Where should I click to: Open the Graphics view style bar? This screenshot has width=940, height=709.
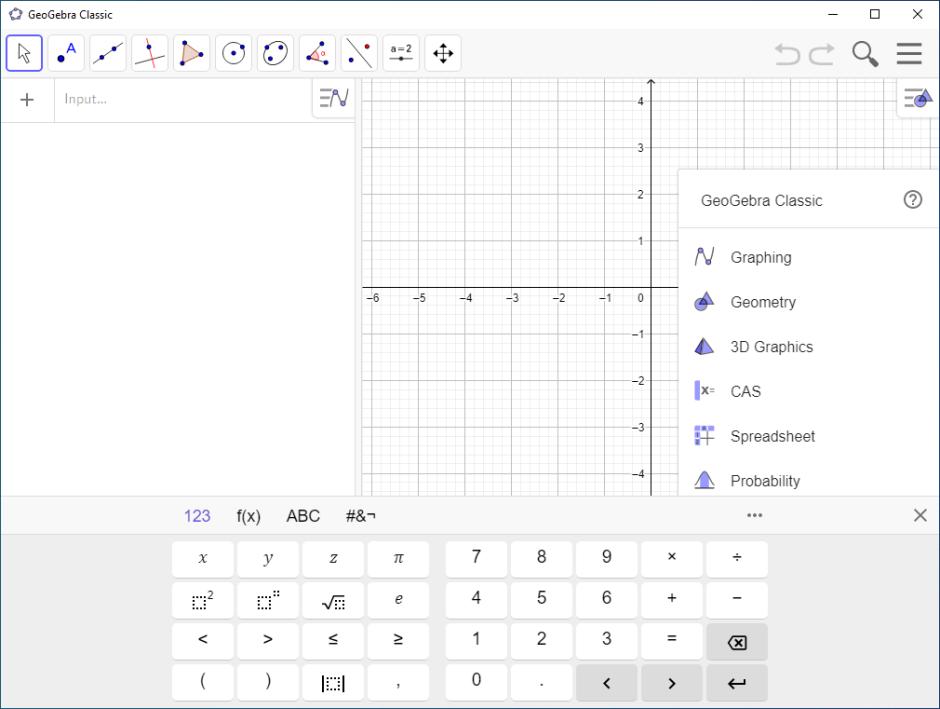918,98
